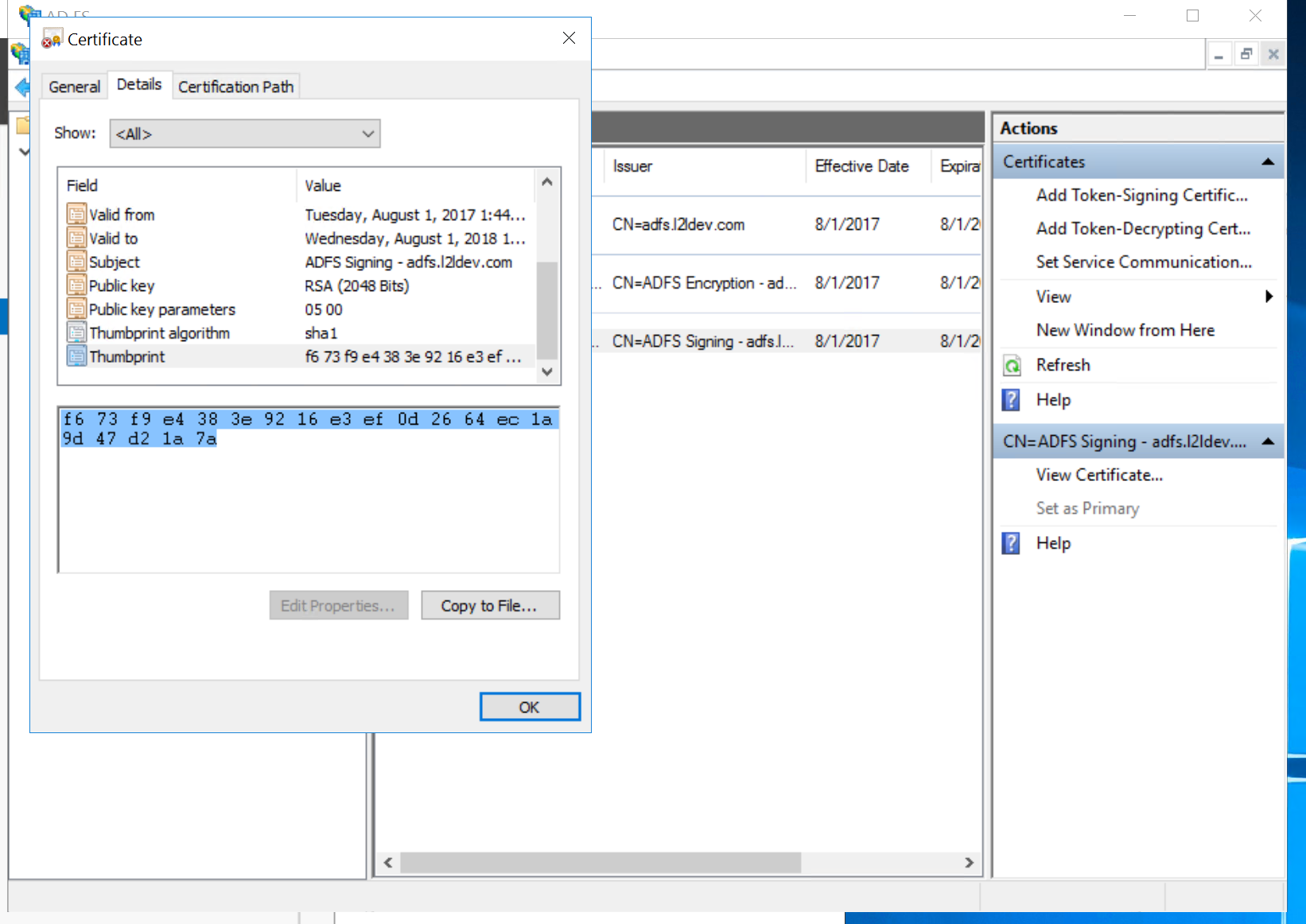Close the Certificate dialog
This screenshot has width=1306, height=924.
(x=569, y=38)
